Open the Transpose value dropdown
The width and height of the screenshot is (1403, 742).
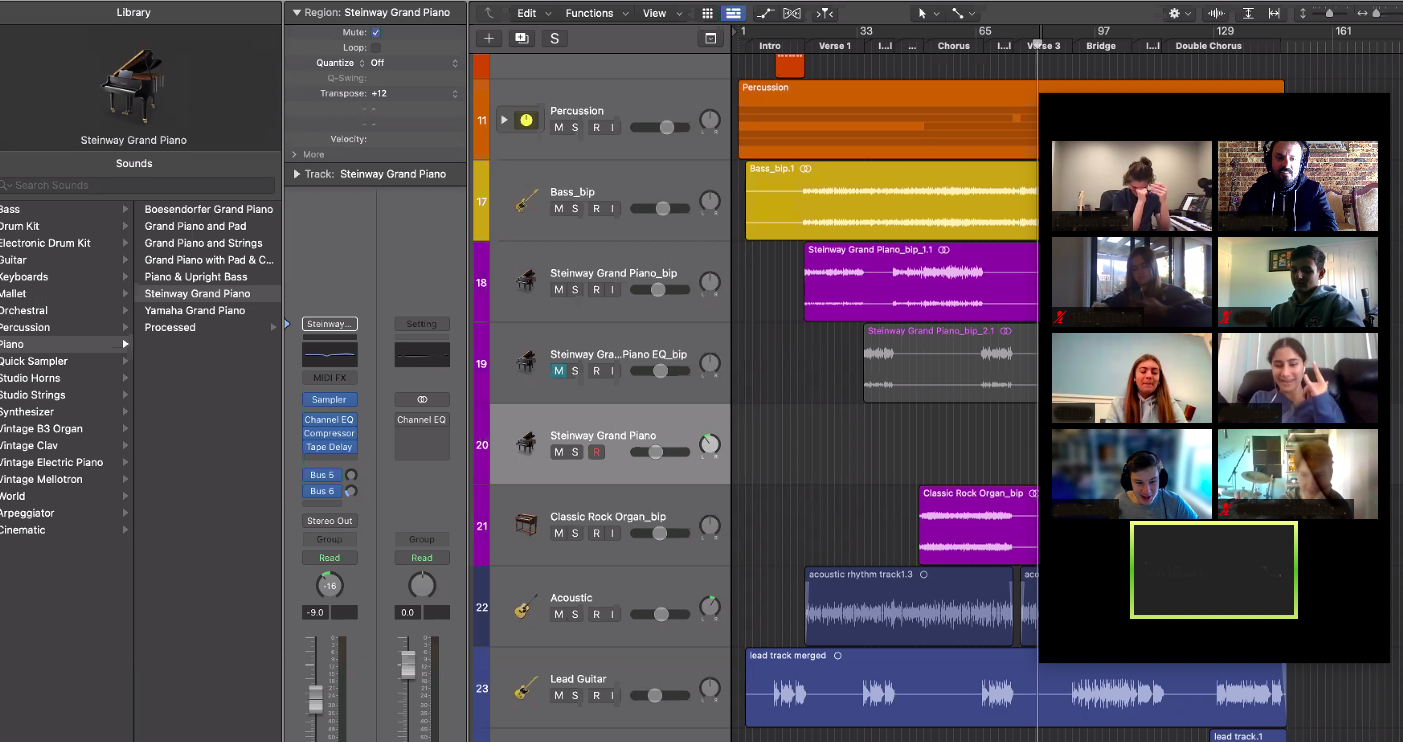(415, 93)
